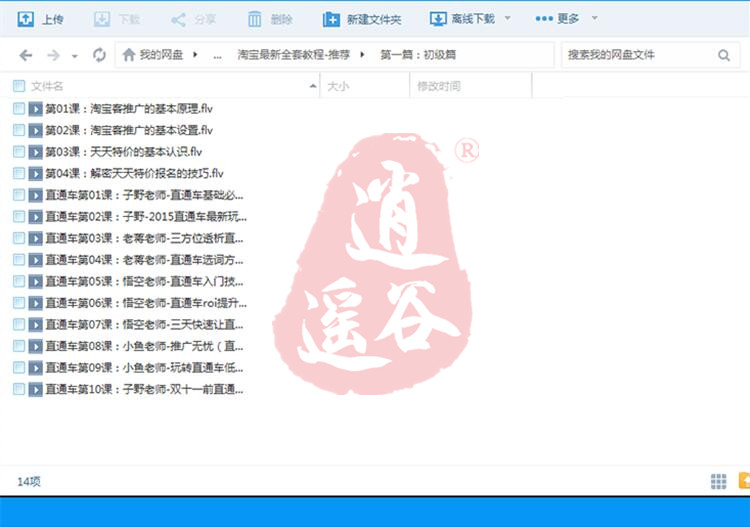Check the box for 直通车第08课
The width and height of the screenshot is (750, 527).
point(19,346)
